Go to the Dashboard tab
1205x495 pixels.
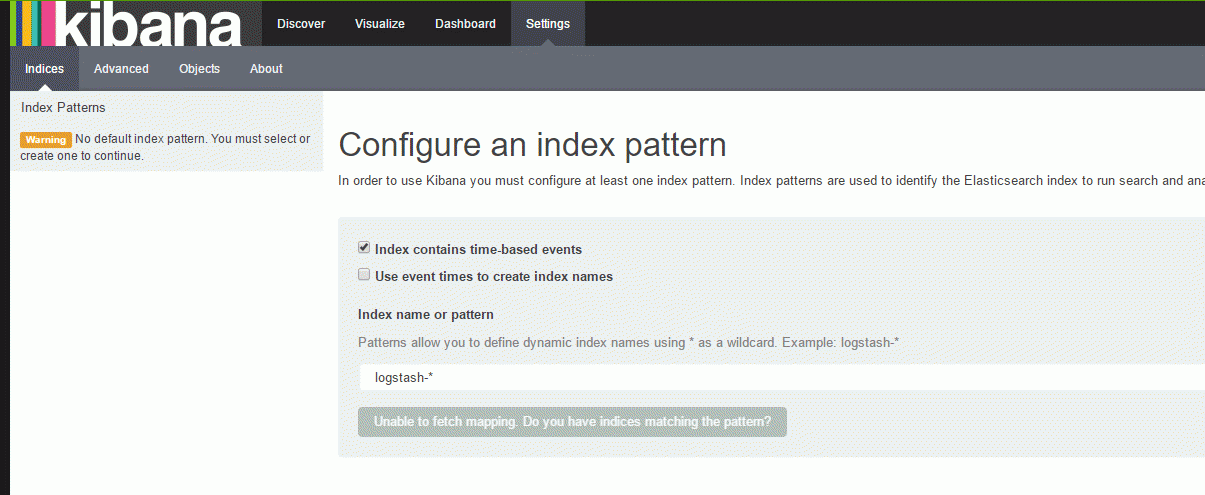coord(465,24)
